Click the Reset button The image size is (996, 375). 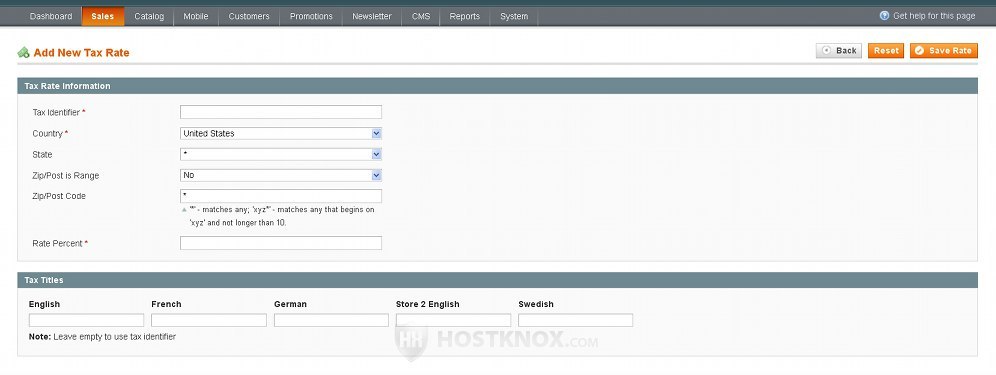point(885,51)
